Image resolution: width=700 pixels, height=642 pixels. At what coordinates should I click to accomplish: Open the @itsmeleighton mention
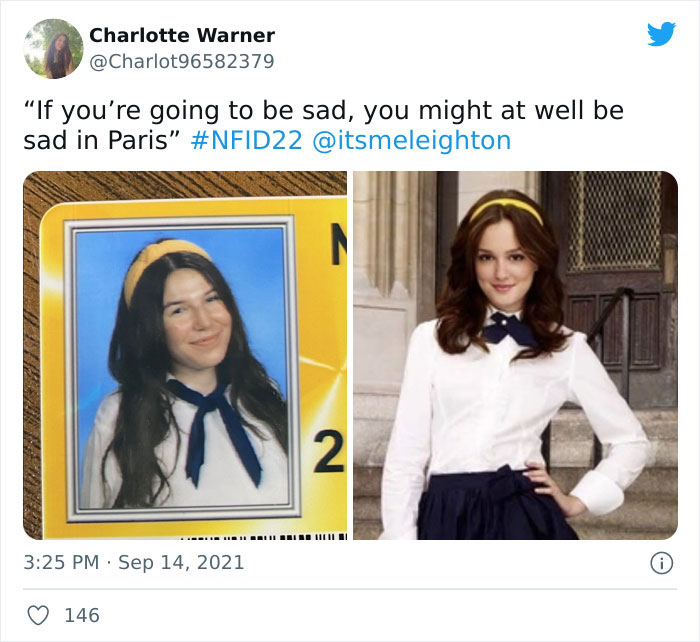point(412,140)
